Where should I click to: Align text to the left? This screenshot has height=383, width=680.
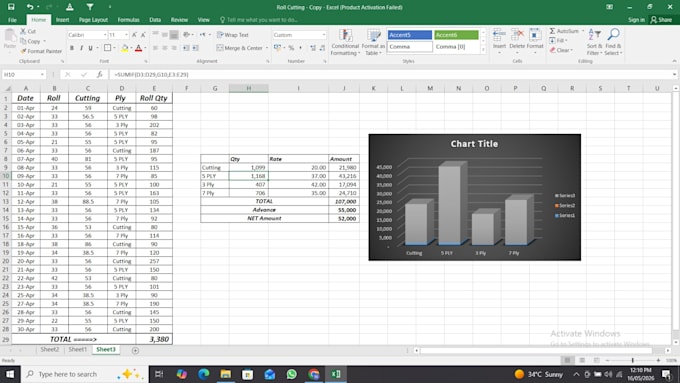155,48
